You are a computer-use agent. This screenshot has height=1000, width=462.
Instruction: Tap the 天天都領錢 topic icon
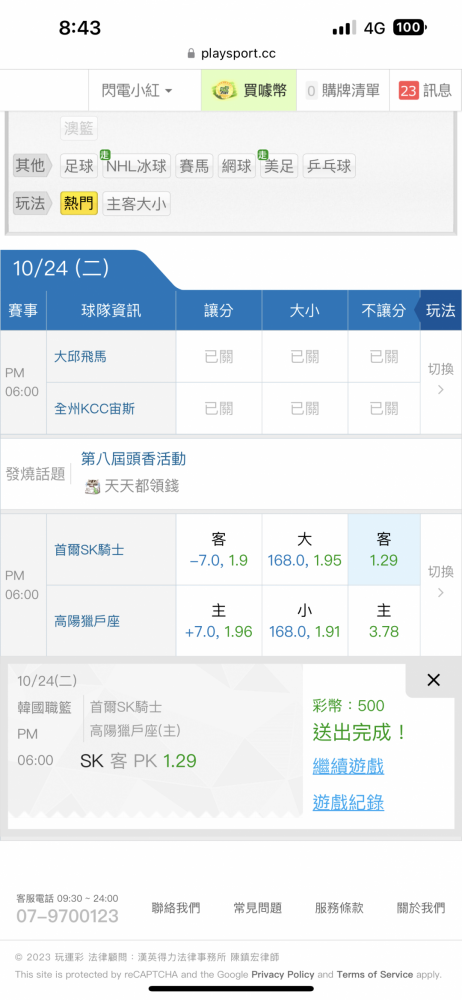tap(93, 487)
